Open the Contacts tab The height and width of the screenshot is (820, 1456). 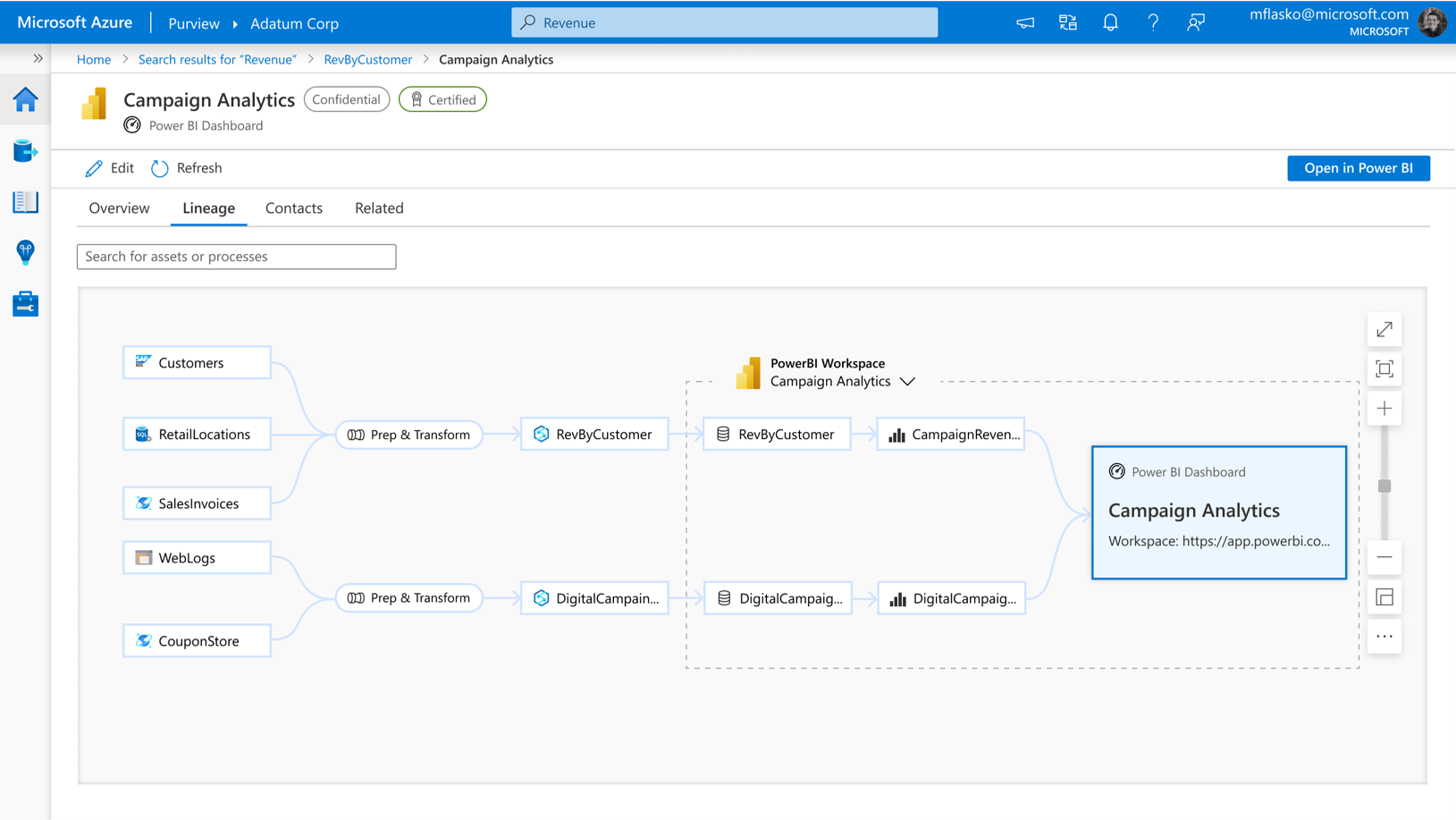click(x=293, y=207)
